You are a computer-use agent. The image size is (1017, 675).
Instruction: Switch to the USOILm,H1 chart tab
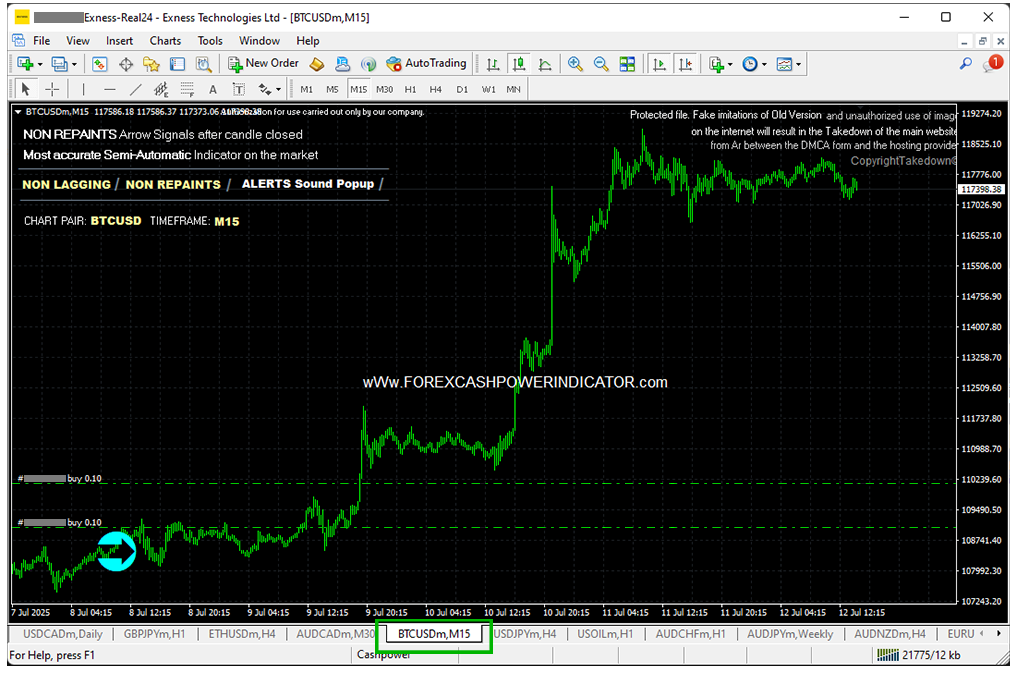[x=605, y=634]
